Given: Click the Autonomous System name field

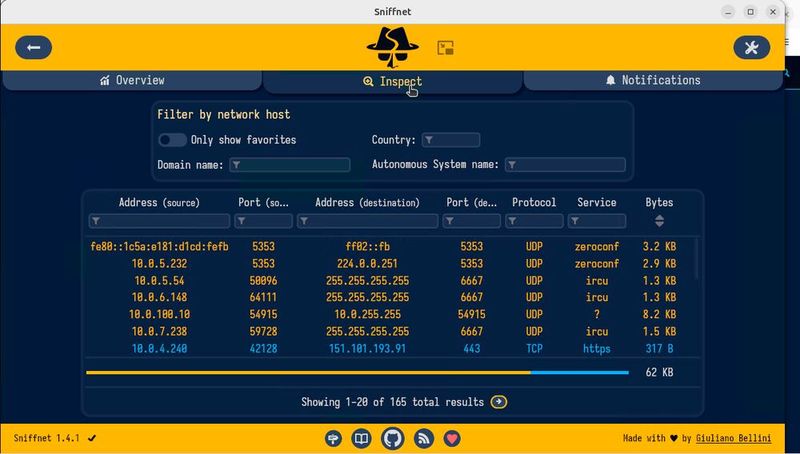Looking at the screenshot, I should (x=565, y=165).
